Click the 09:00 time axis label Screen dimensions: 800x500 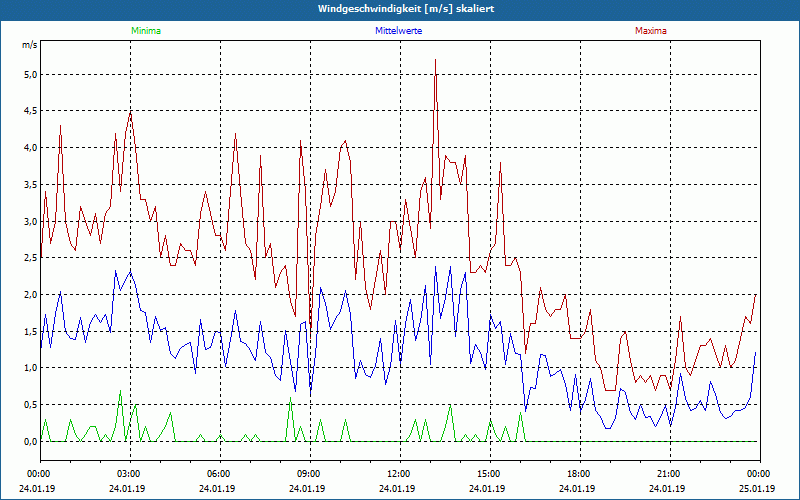click(310, 474)
